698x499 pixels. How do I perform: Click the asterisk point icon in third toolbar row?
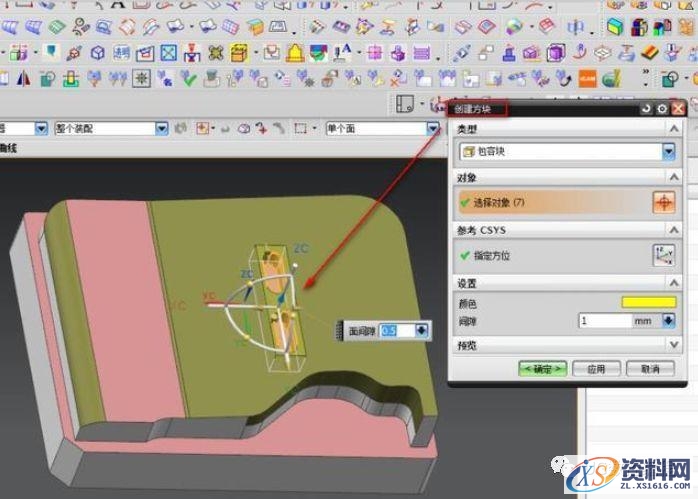(141, 77)
